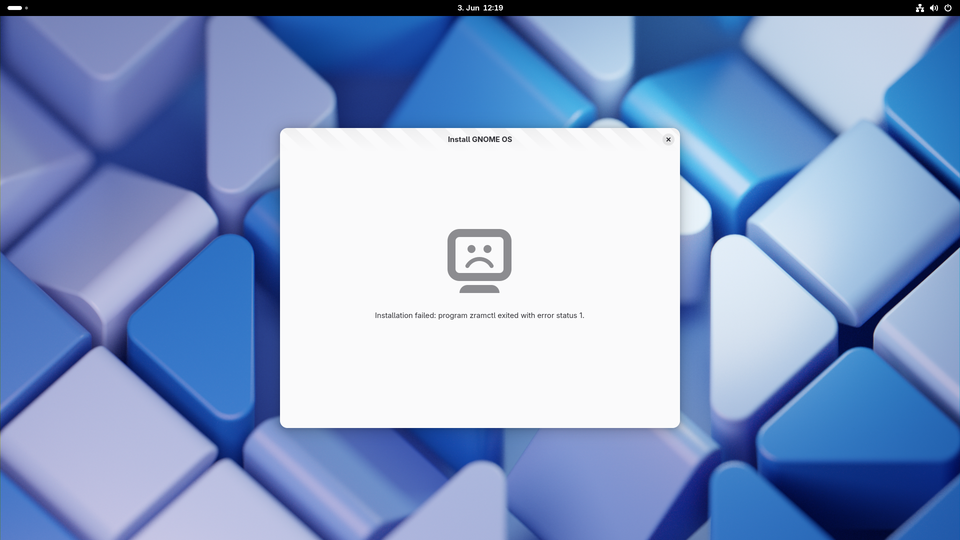The image size is (960, 540).
Task: Open the wired network status icon
Action: pyautogui.click(x=919, y=8)
